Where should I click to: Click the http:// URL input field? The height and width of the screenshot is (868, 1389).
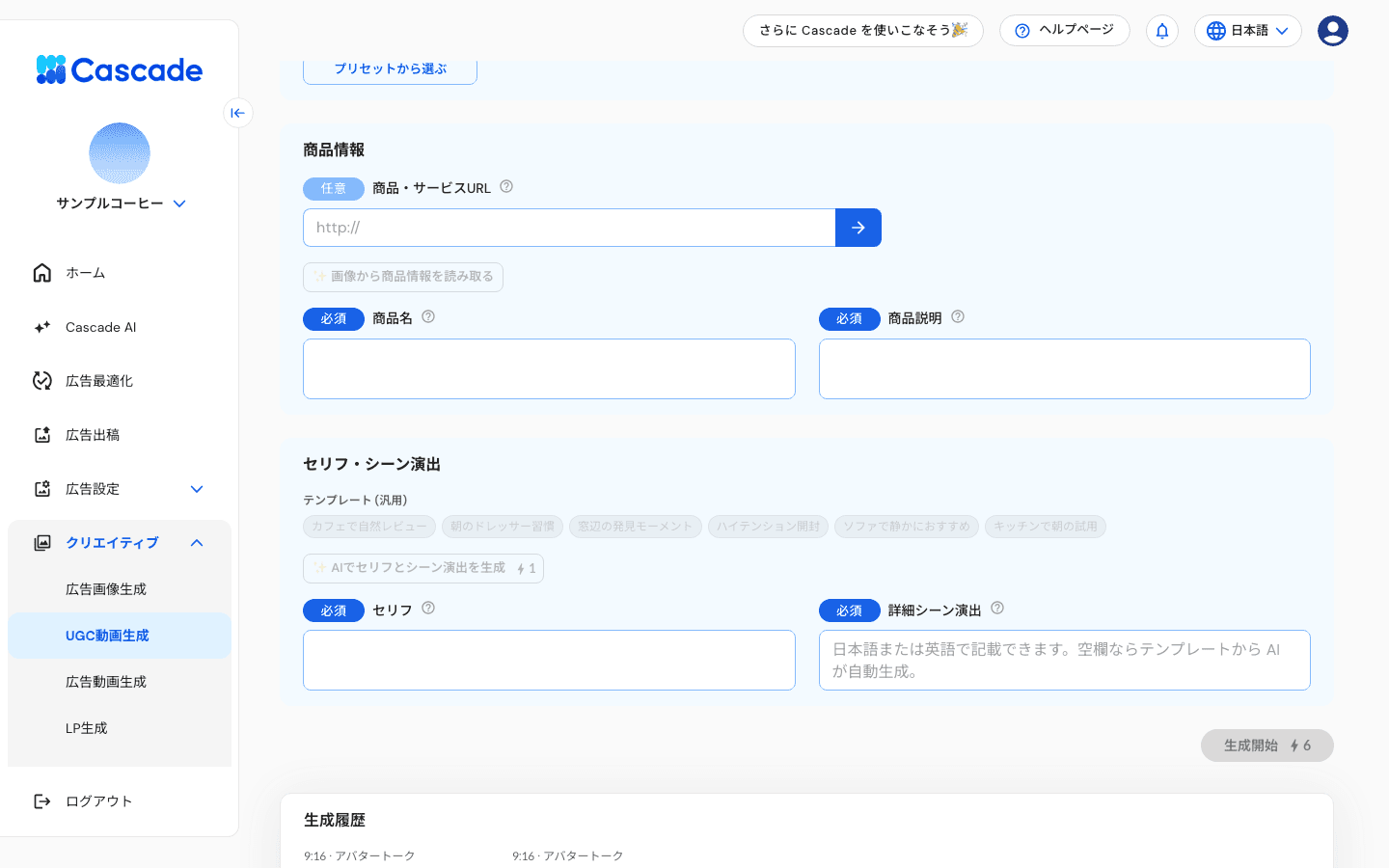click(x=569, y=228)
